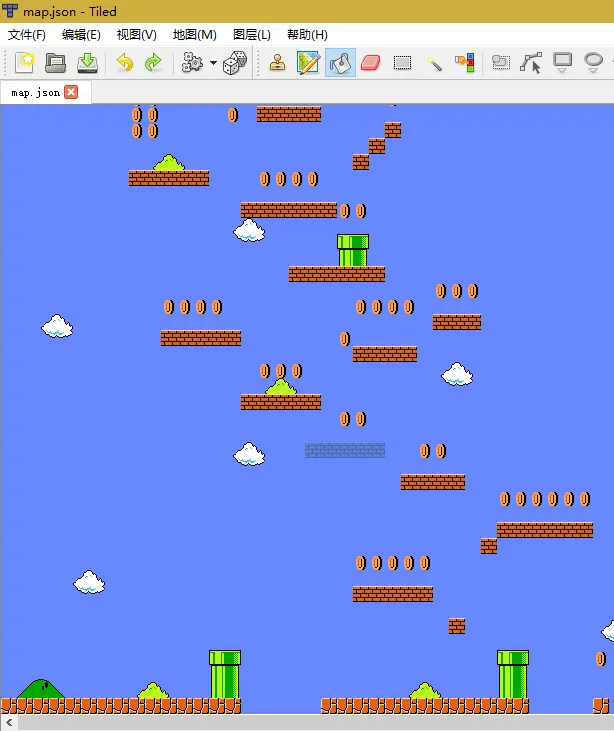Screen dimensions: 614x731
Task: Select the Objects selection tool
Action: tap(501, 62)
